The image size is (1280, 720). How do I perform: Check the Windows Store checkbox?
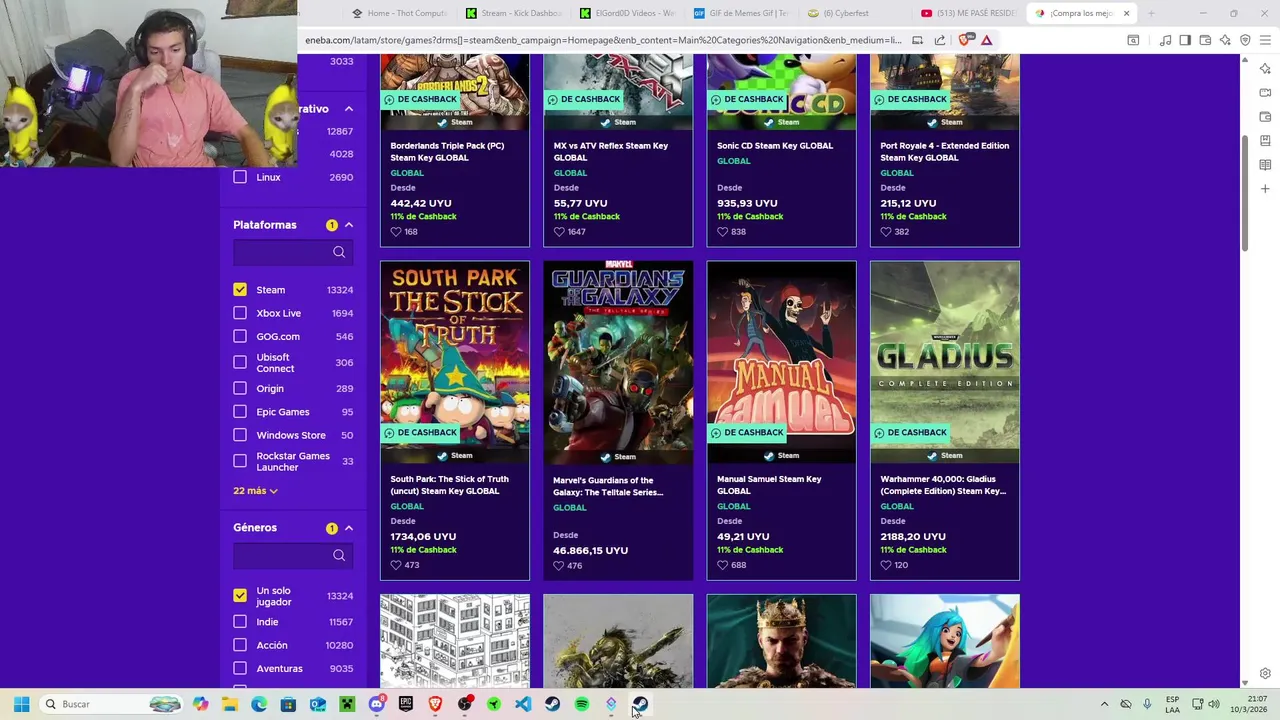[240, 435]
